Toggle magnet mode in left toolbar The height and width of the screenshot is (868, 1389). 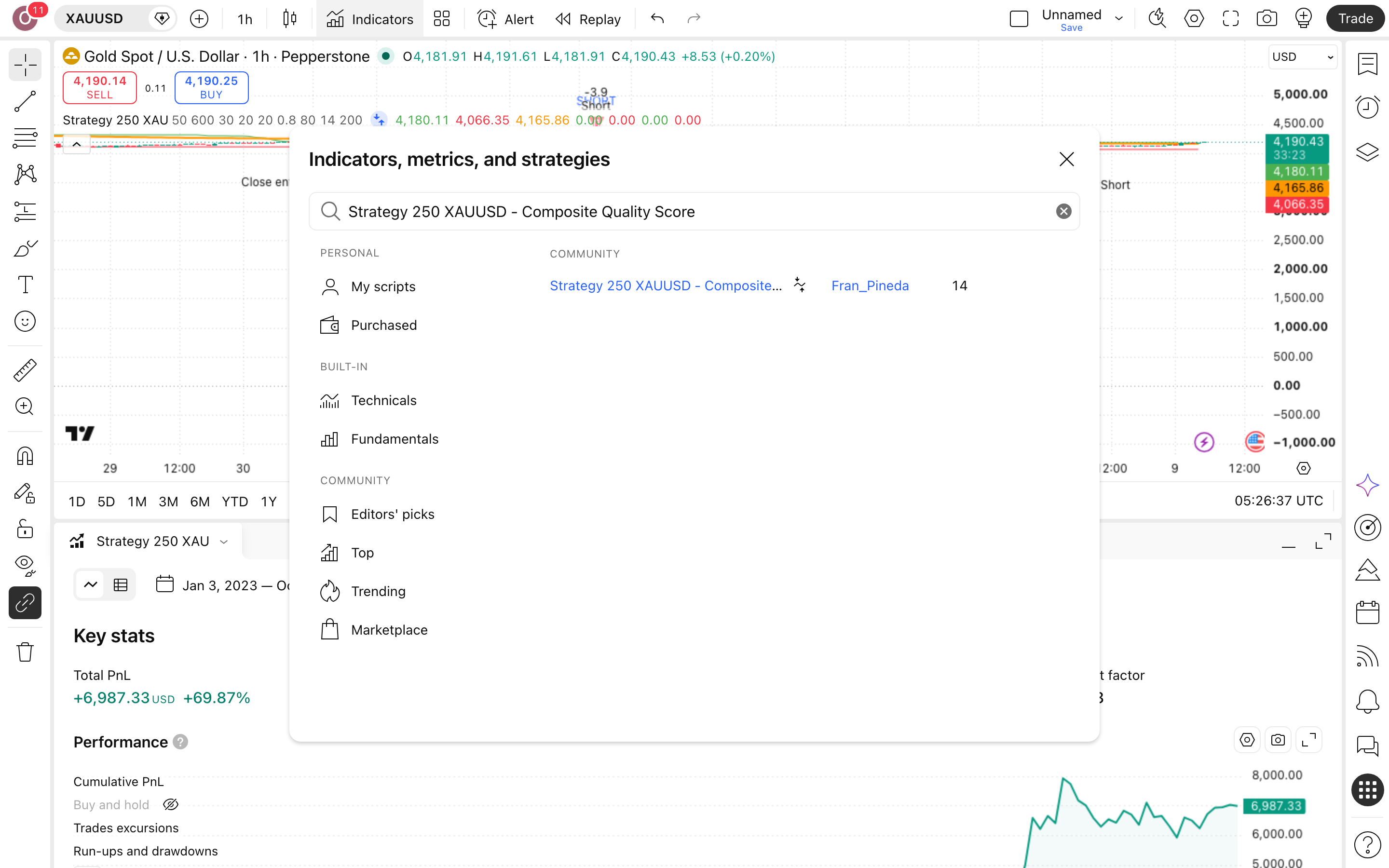pos(25,456)
